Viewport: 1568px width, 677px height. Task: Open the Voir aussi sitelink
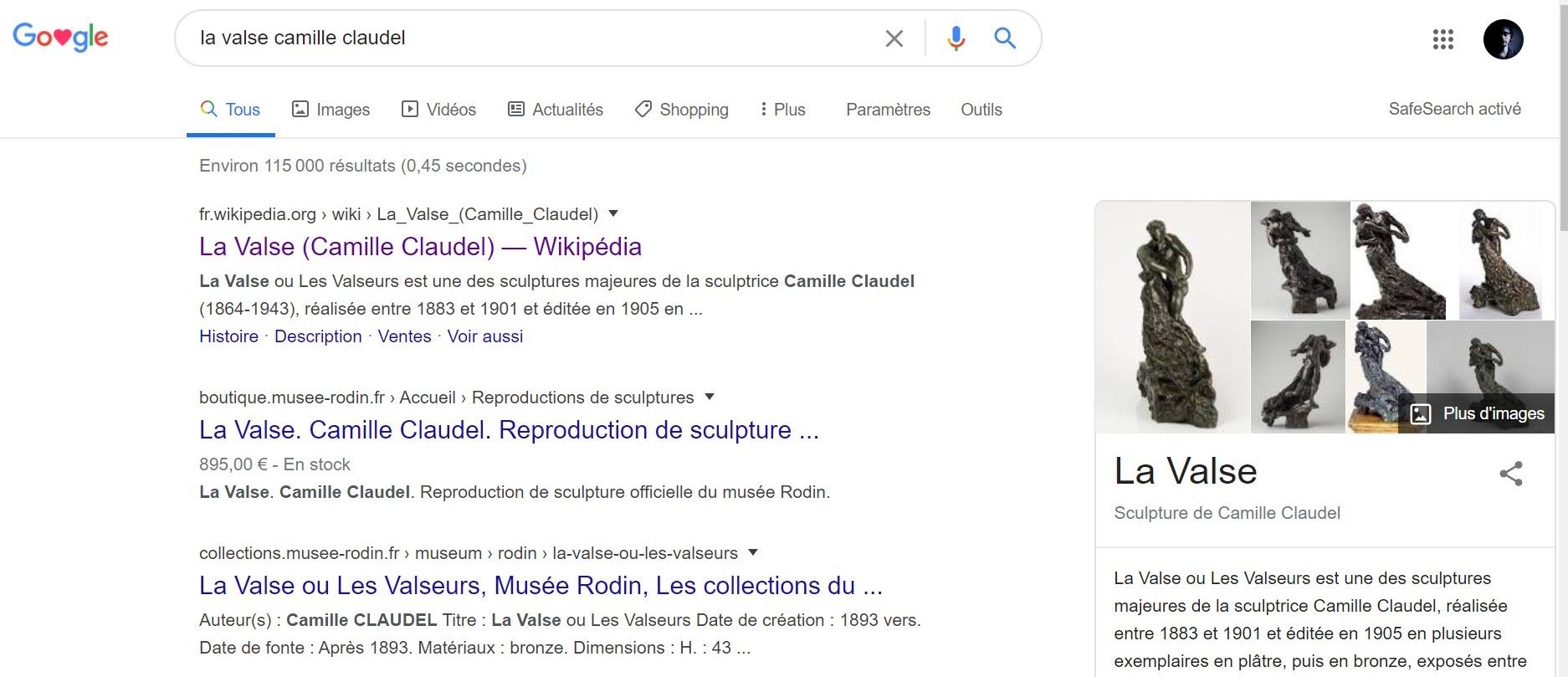click(x=484, y=336)
